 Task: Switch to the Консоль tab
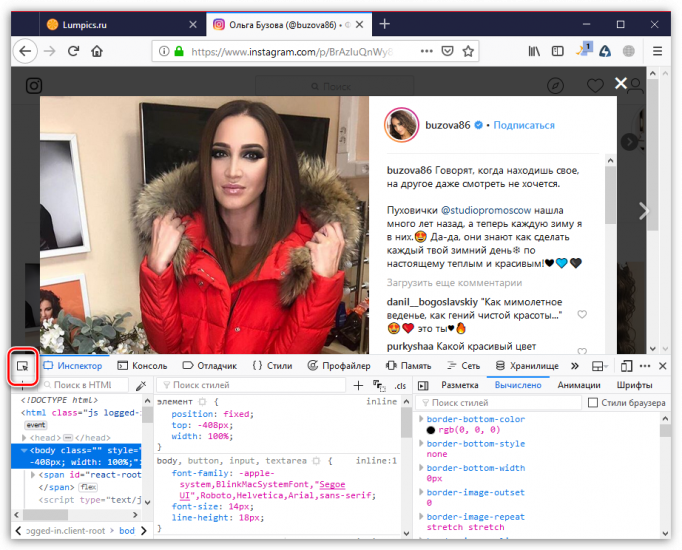[142, 367]
